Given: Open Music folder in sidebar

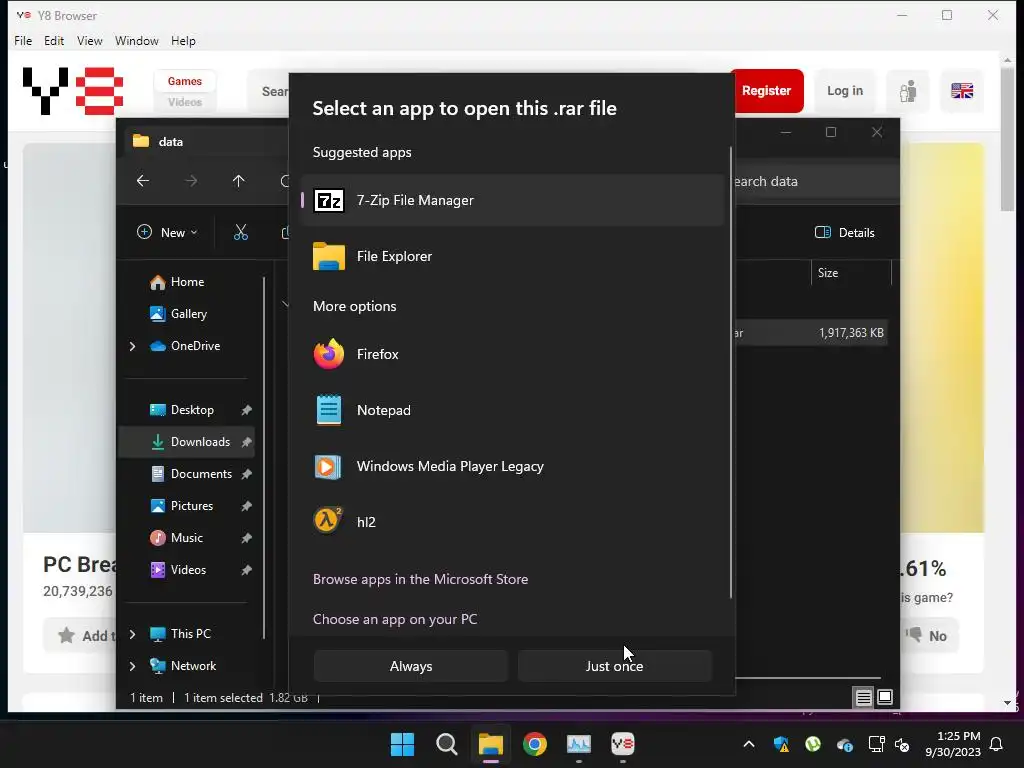Looking at the screenshot, I should (177, 537).
